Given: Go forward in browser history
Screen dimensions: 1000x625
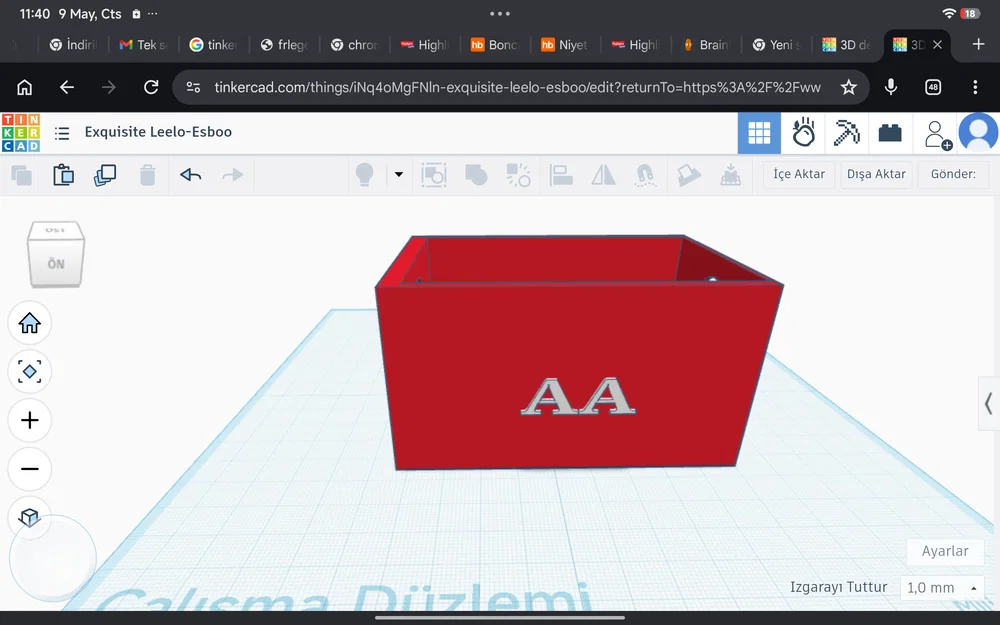Looking at the screenshot, I should 108,87.
